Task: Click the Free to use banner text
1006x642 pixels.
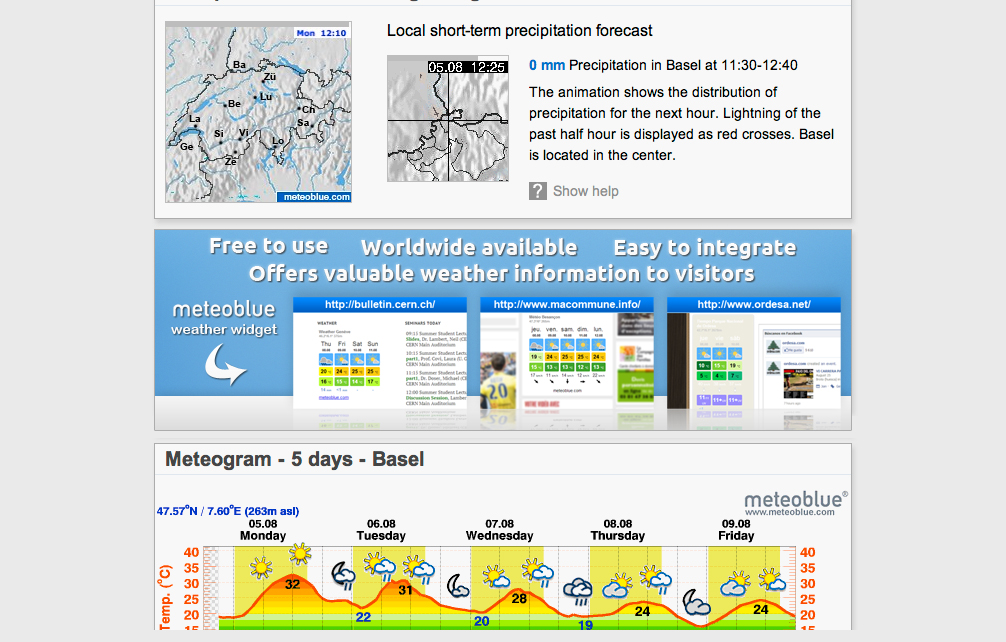Action: 269,246
